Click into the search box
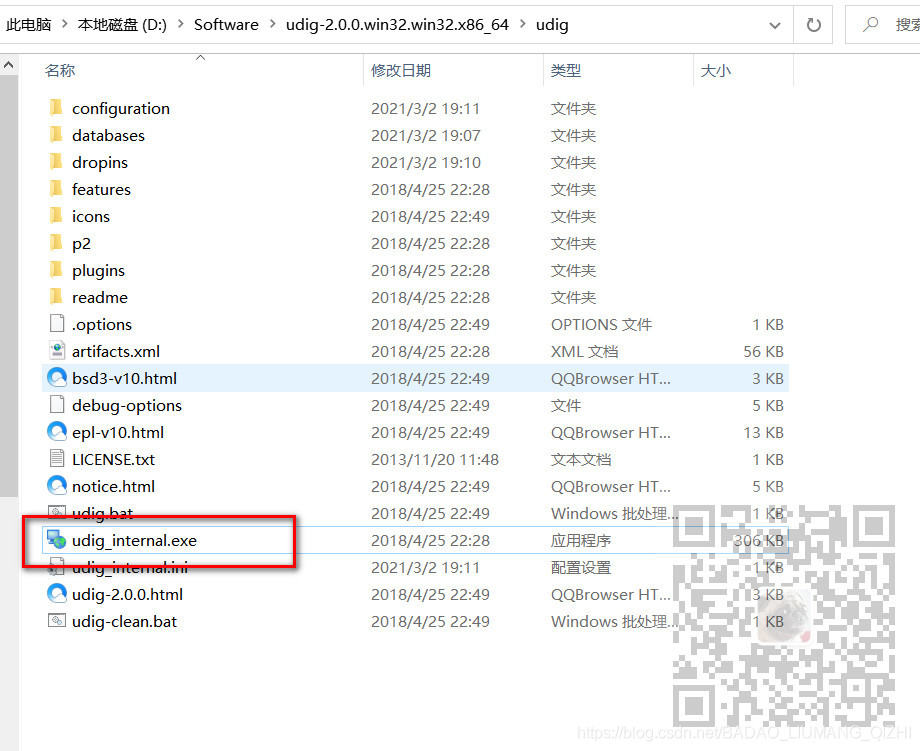 point(883,25)
